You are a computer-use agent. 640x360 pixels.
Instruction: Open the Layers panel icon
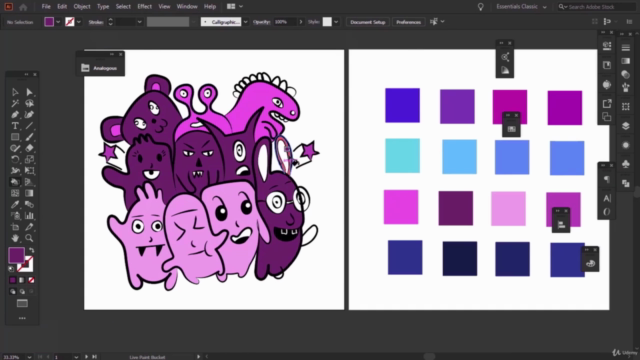pos(625,126)
